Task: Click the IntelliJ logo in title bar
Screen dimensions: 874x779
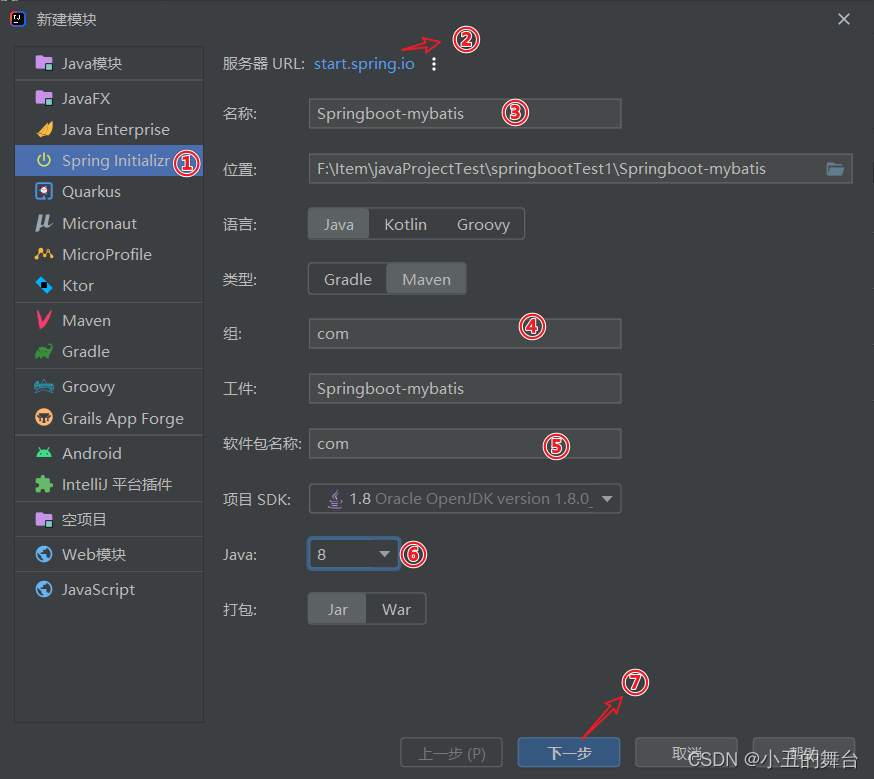Action: [18, 19]
